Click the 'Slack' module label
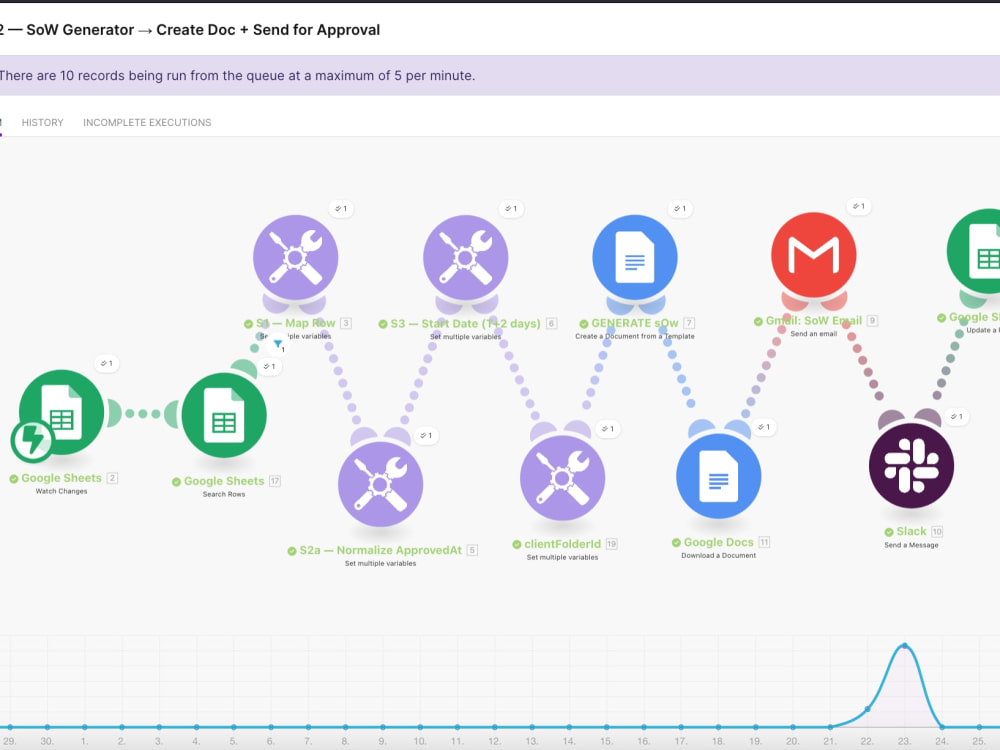 coord(911,531)
